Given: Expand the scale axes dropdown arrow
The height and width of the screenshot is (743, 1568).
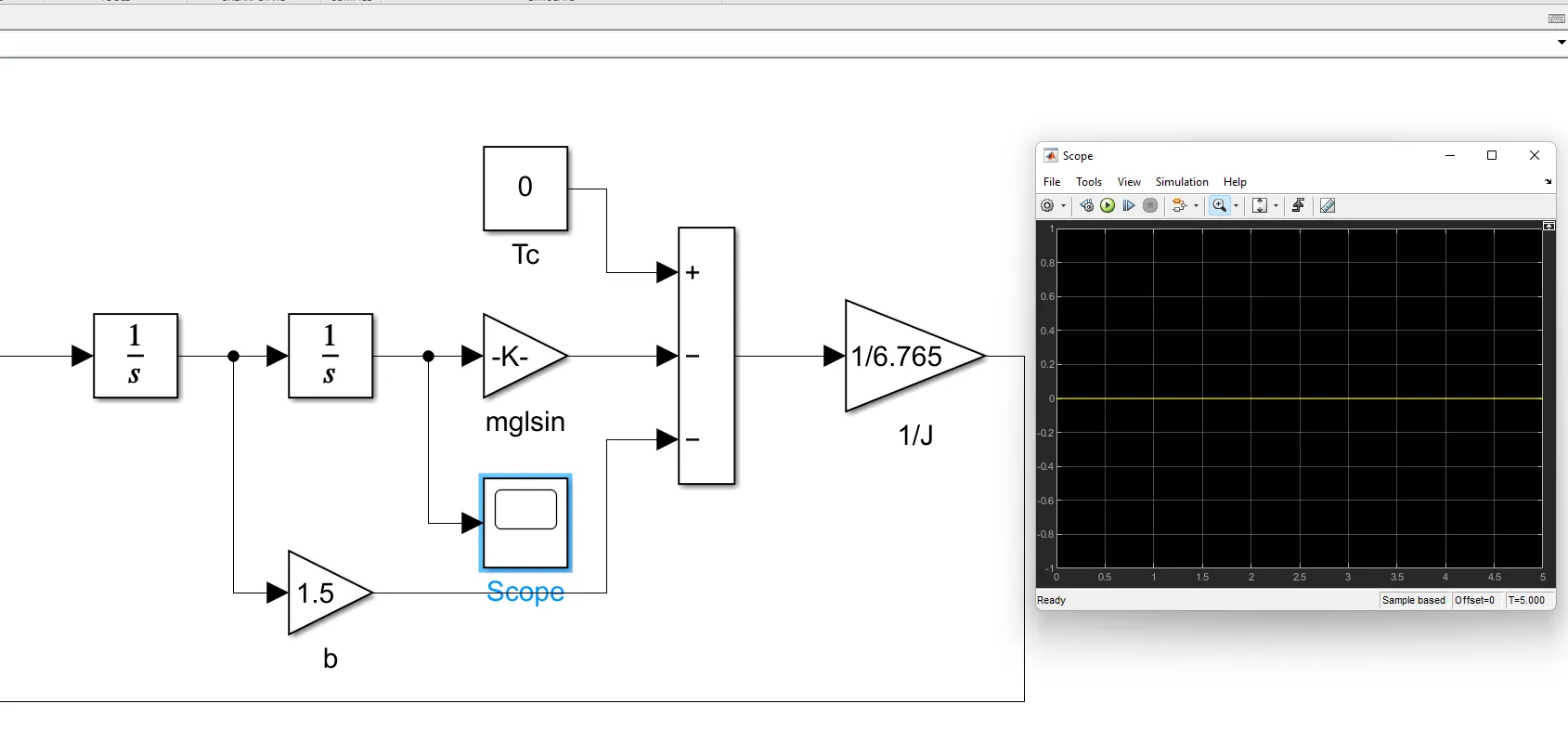Looking at the screenshot, I should (1276, 206).
